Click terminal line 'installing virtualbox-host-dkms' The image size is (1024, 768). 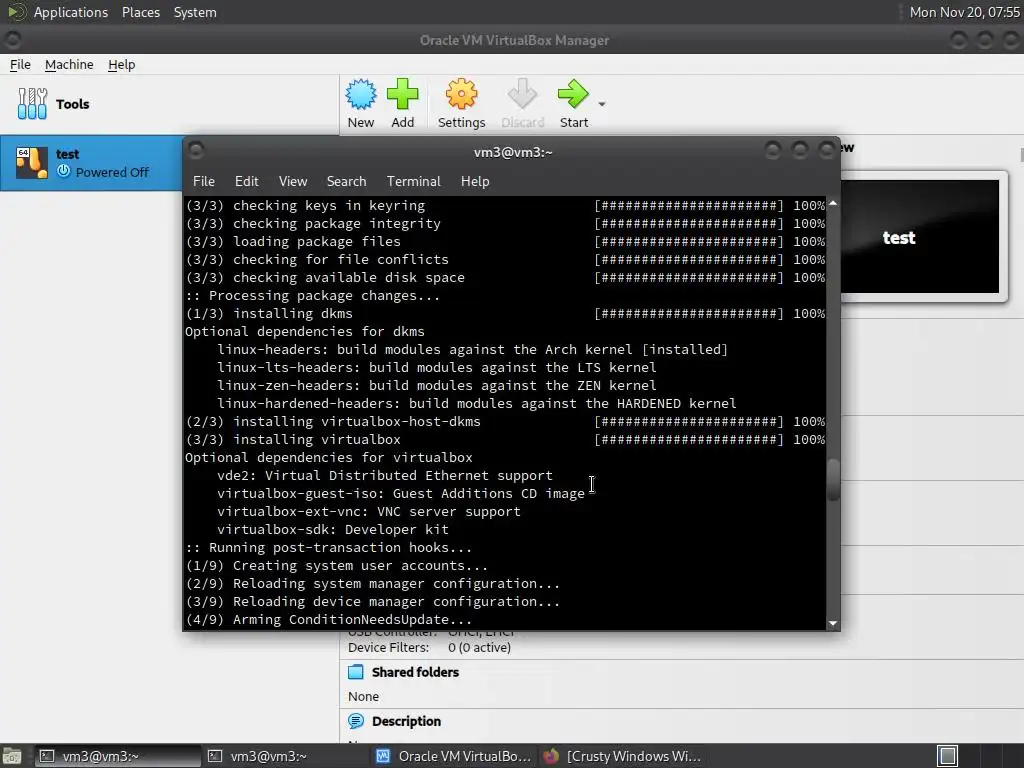click(357, 422)
